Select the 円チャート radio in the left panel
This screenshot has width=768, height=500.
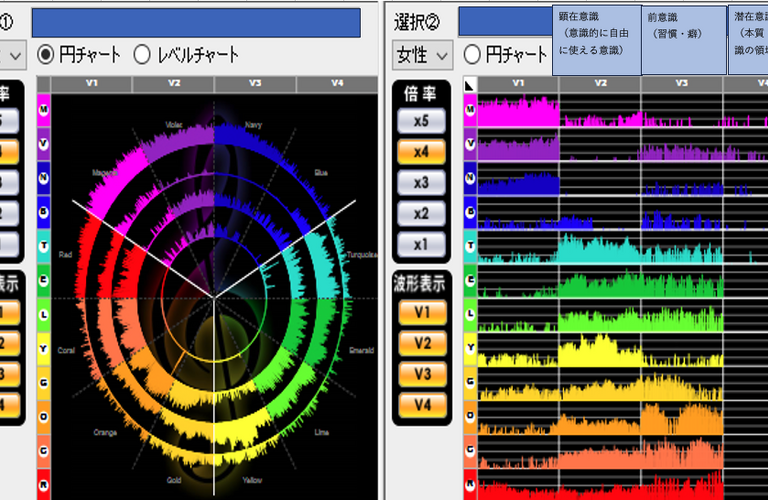(46, 54)
